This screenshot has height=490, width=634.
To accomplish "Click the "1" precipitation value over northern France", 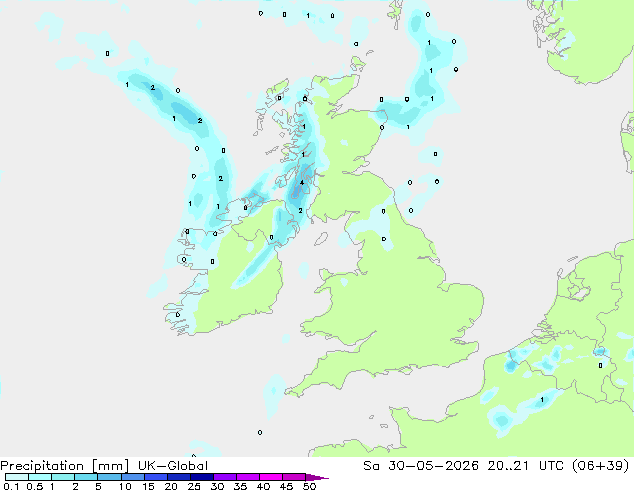I will (542, 400).
